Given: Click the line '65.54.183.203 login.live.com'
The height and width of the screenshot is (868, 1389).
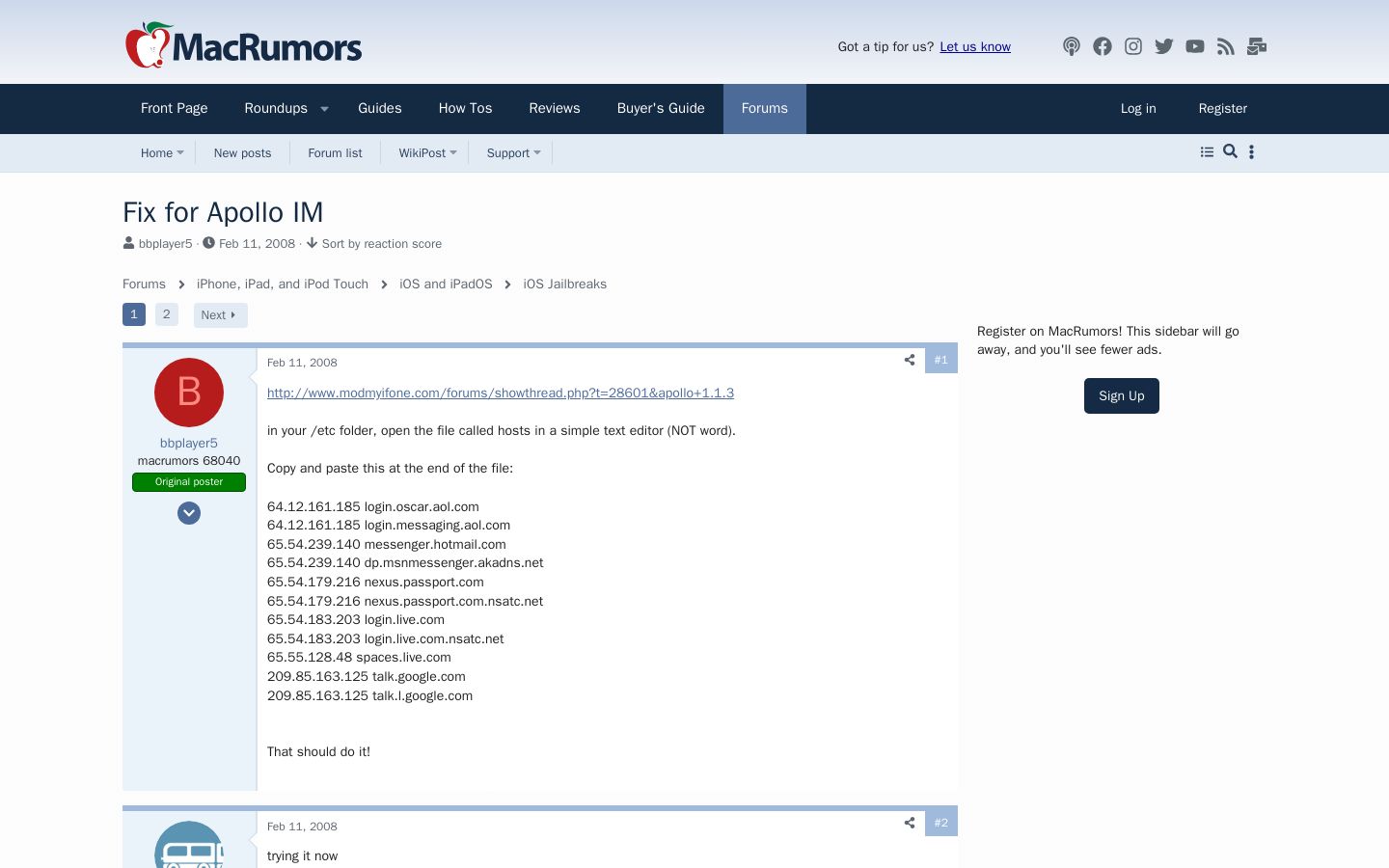Looking at the screenshot, I should 356,619.
